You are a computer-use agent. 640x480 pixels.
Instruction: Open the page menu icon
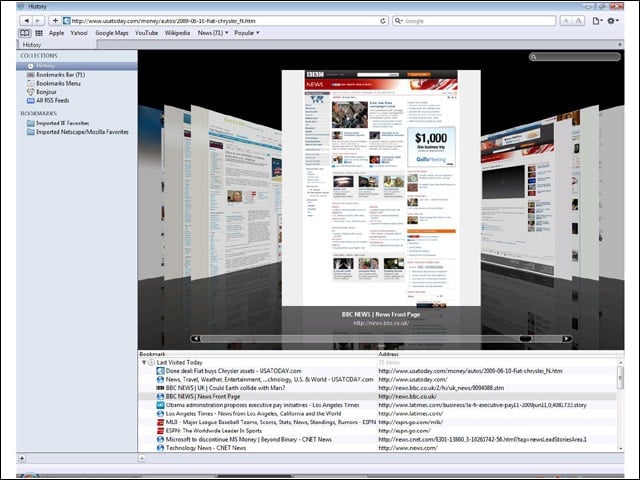point(597,21)
